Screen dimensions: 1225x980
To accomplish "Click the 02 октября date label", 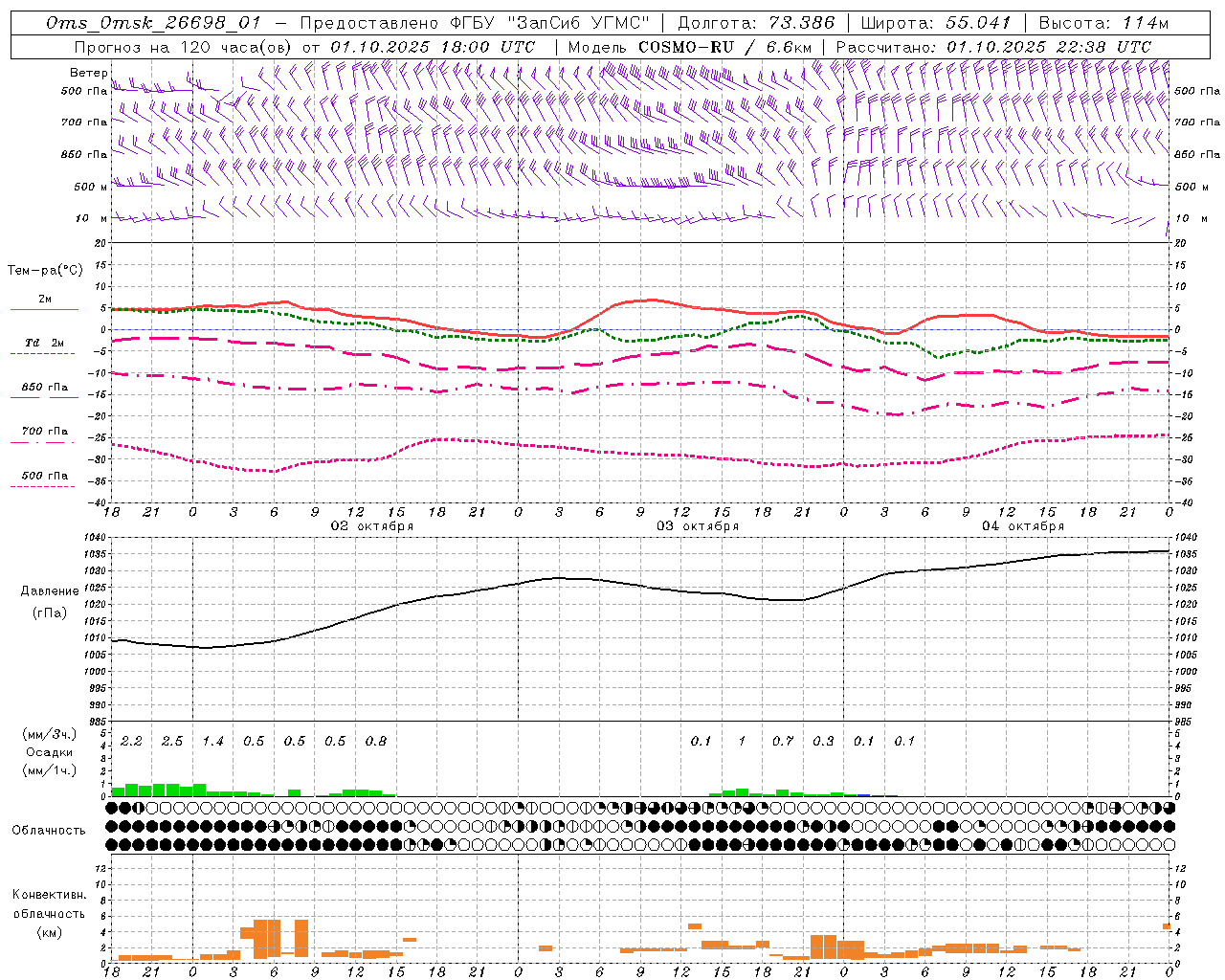I will tap(371, 525).
